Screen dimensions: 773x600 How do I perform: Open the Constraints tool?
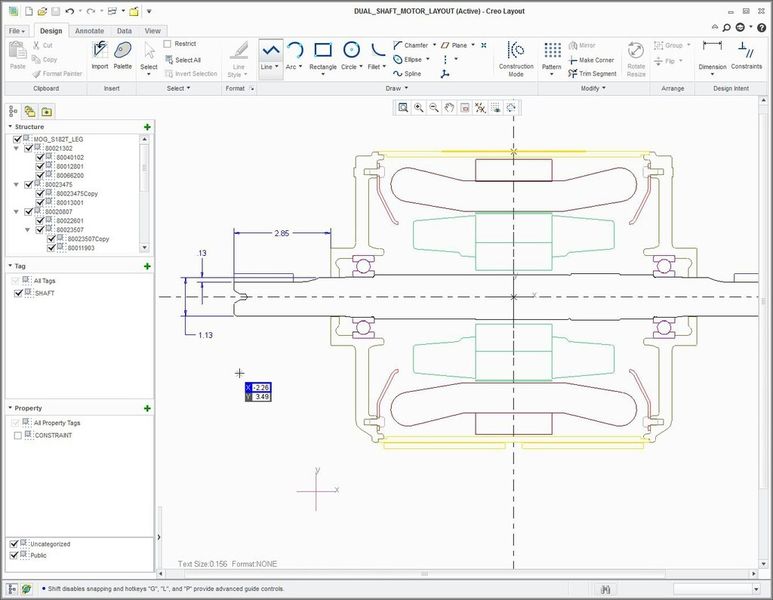coord(746,56)
